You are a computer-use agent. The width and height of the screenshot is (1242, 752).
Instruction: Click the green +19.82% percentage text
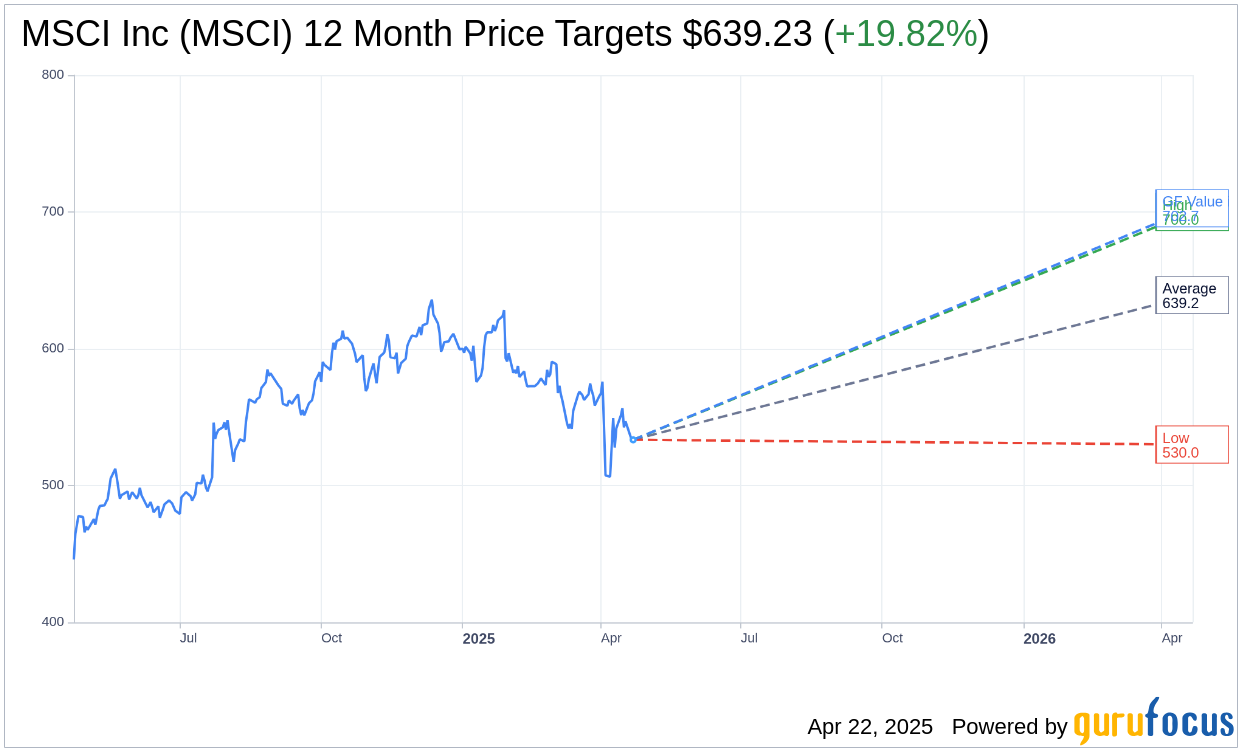point(905,34)
